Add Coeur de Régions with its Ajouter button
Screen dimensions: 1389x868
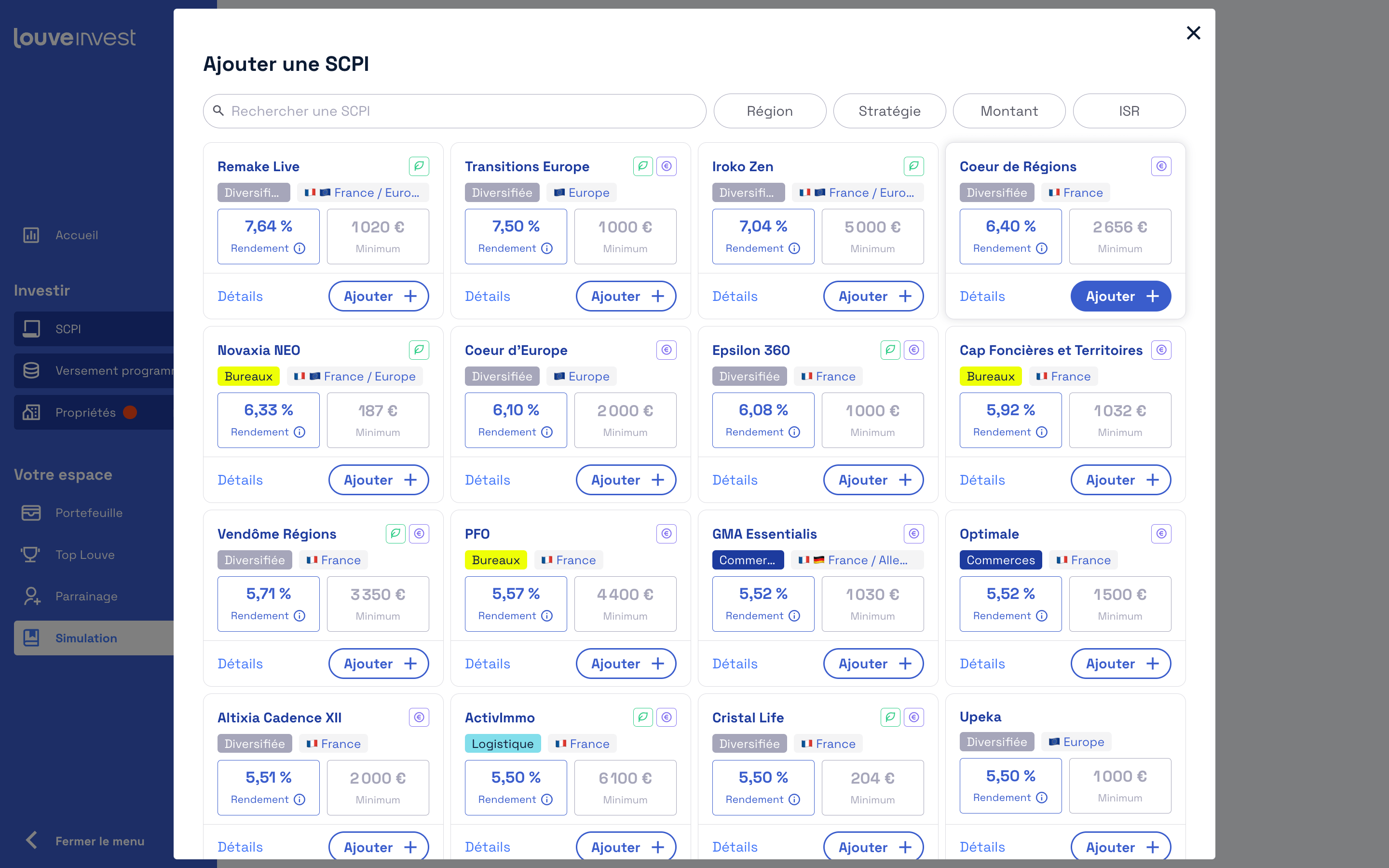click(x=1120, y=296)
